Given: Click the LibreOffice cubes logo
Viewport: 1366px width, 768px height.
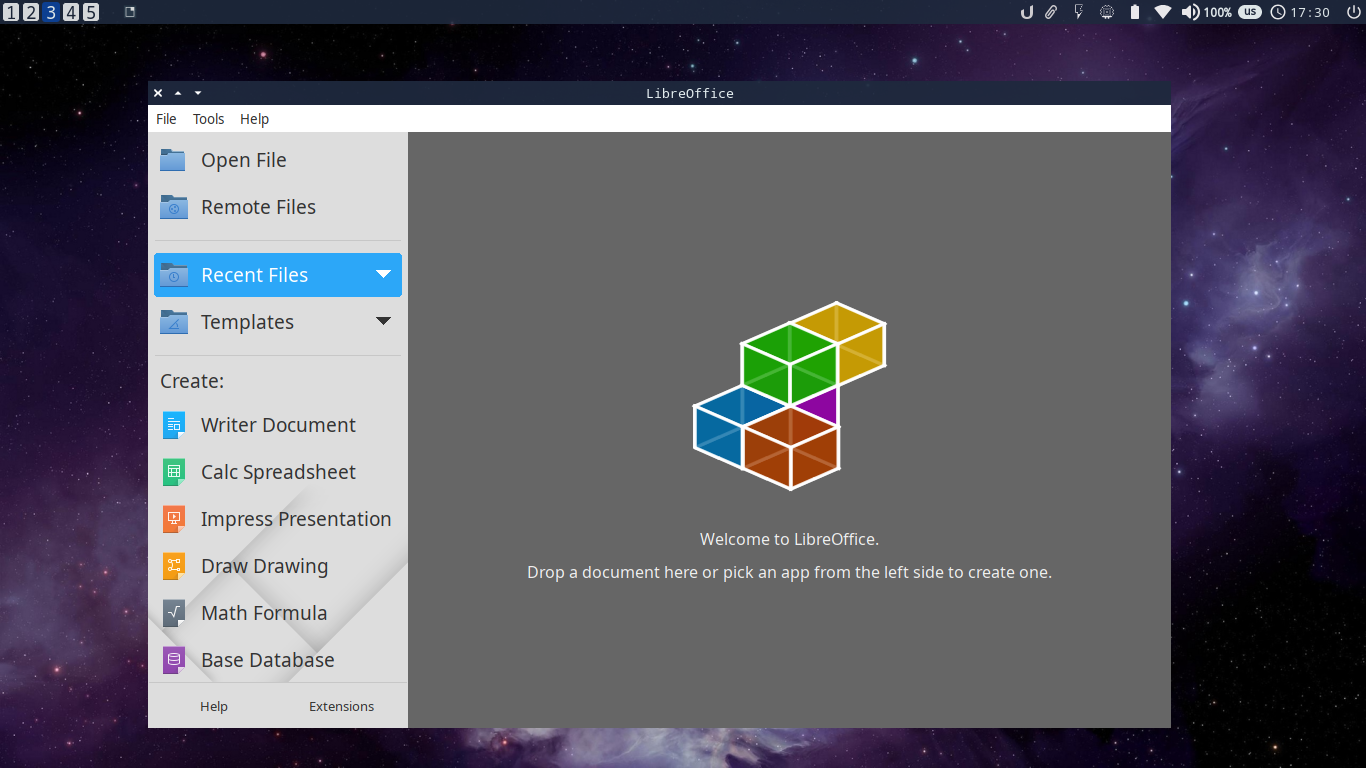Looking at the screenshot, I should pos(790,396).
